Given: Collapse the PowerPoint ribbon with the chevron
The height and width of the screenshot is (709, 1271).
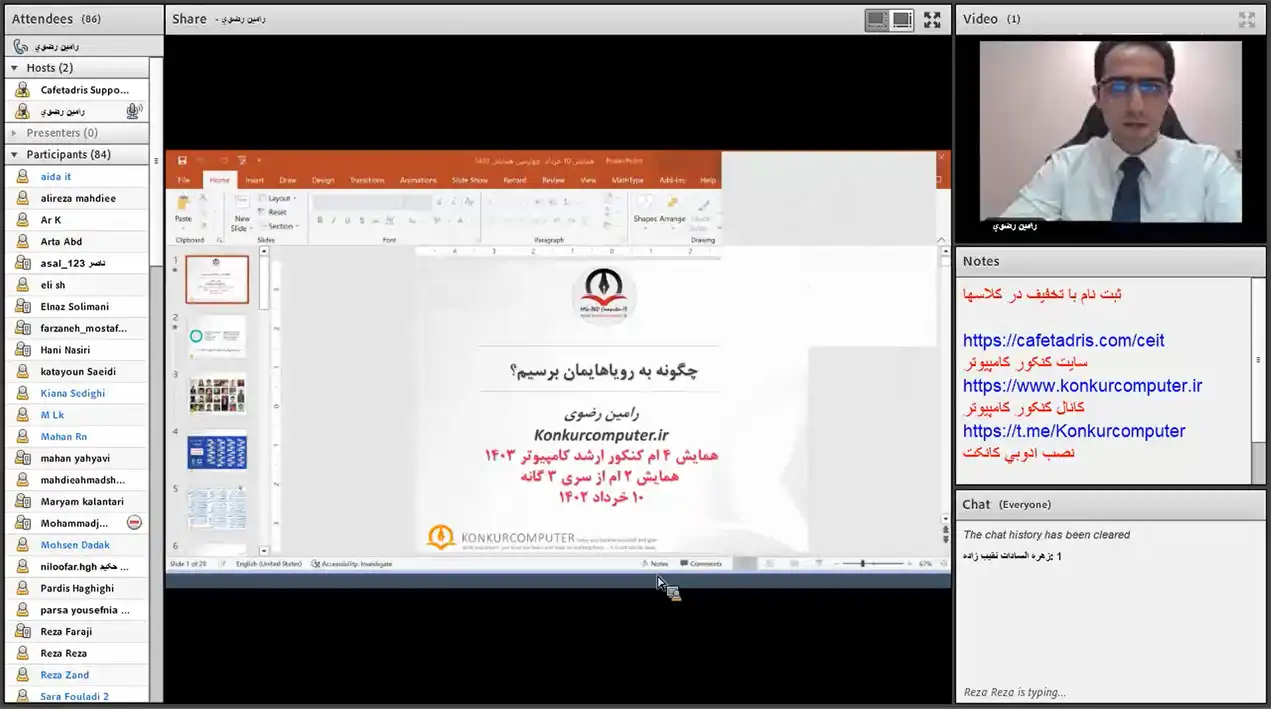Looking at the screenshot, I should (x=941, y=240).
